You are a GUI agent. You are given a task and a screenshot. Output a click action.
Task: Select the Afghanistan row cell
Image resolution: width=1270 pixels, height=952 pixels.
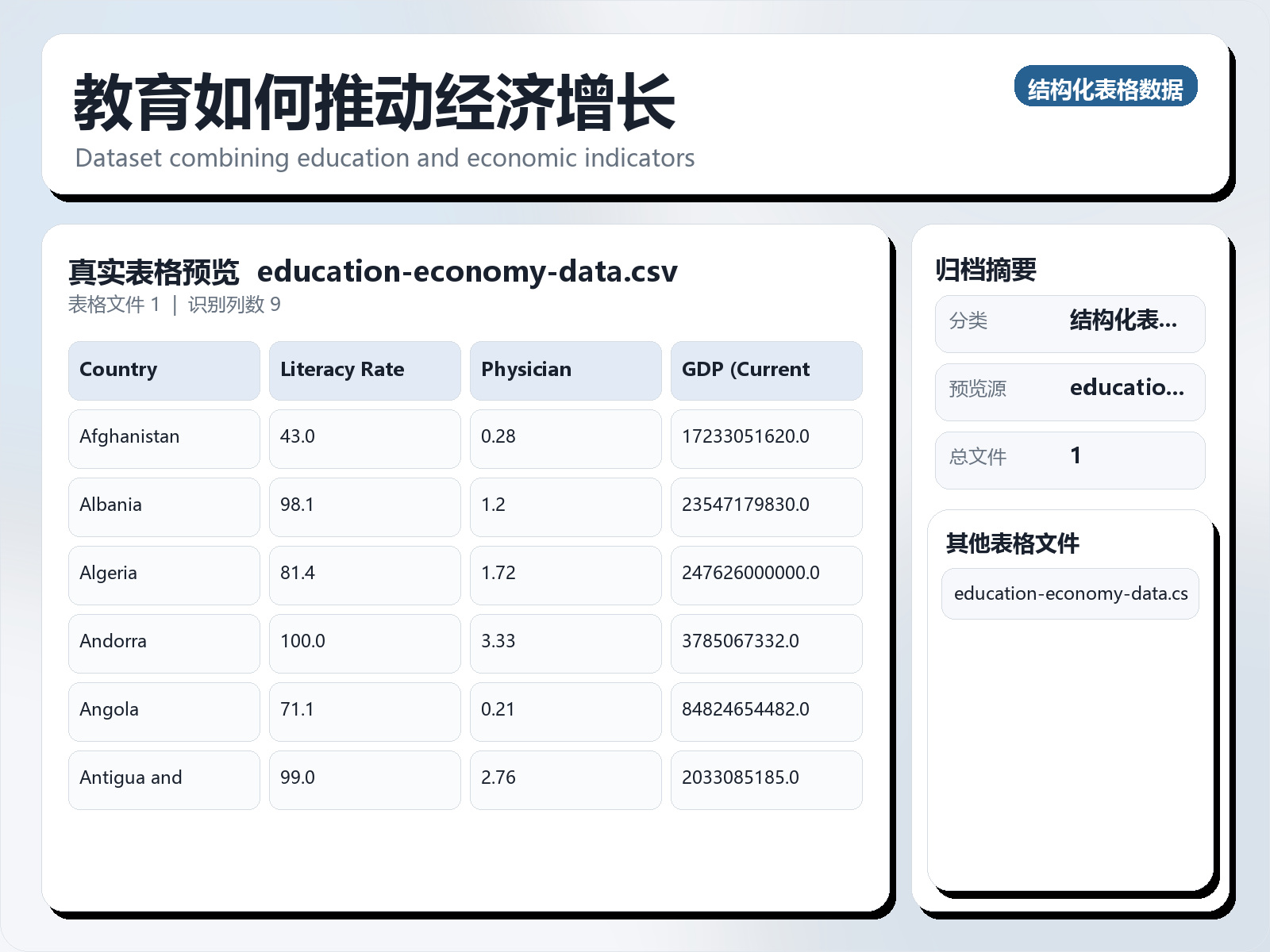164,438
